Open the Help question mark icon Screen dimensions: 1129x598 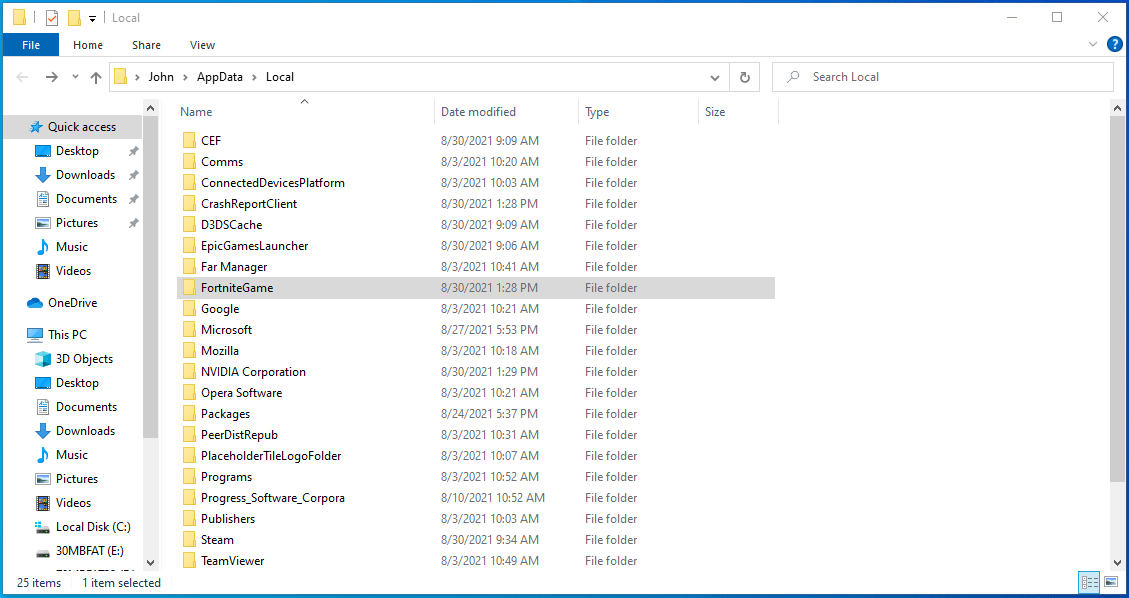[1115, 44]
